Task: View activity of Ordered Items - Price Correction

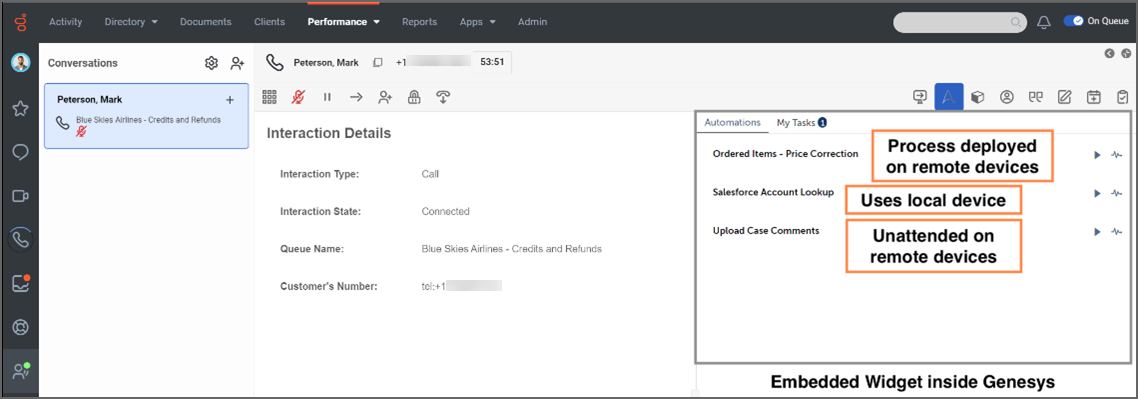Action: [1116, 155]
